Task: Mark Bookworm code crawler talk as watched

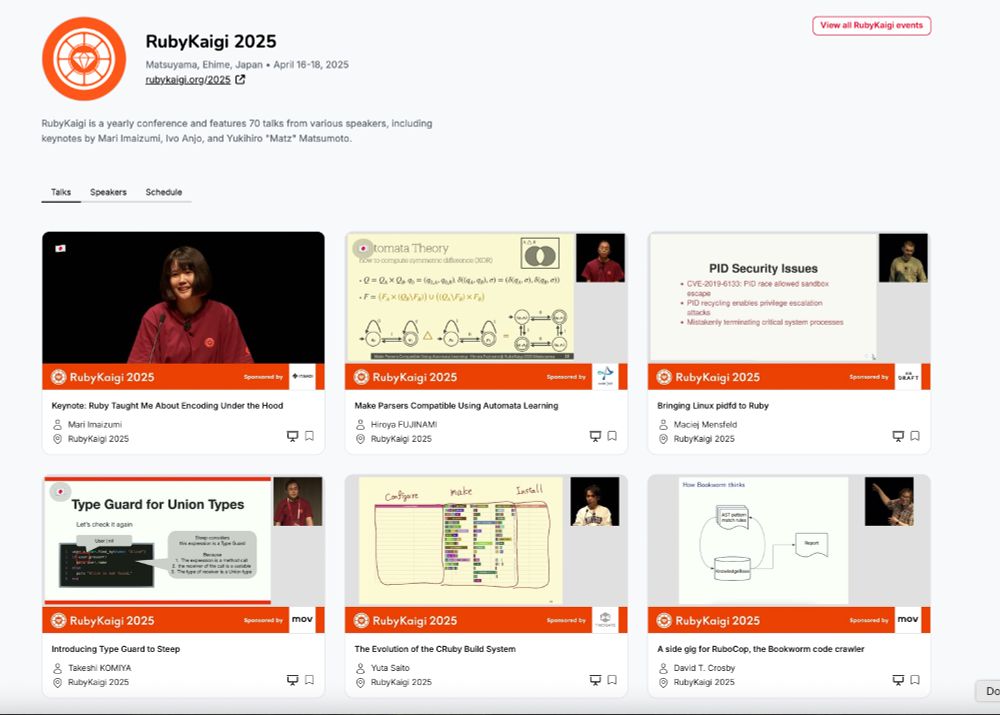Action: tap(898, 680)
